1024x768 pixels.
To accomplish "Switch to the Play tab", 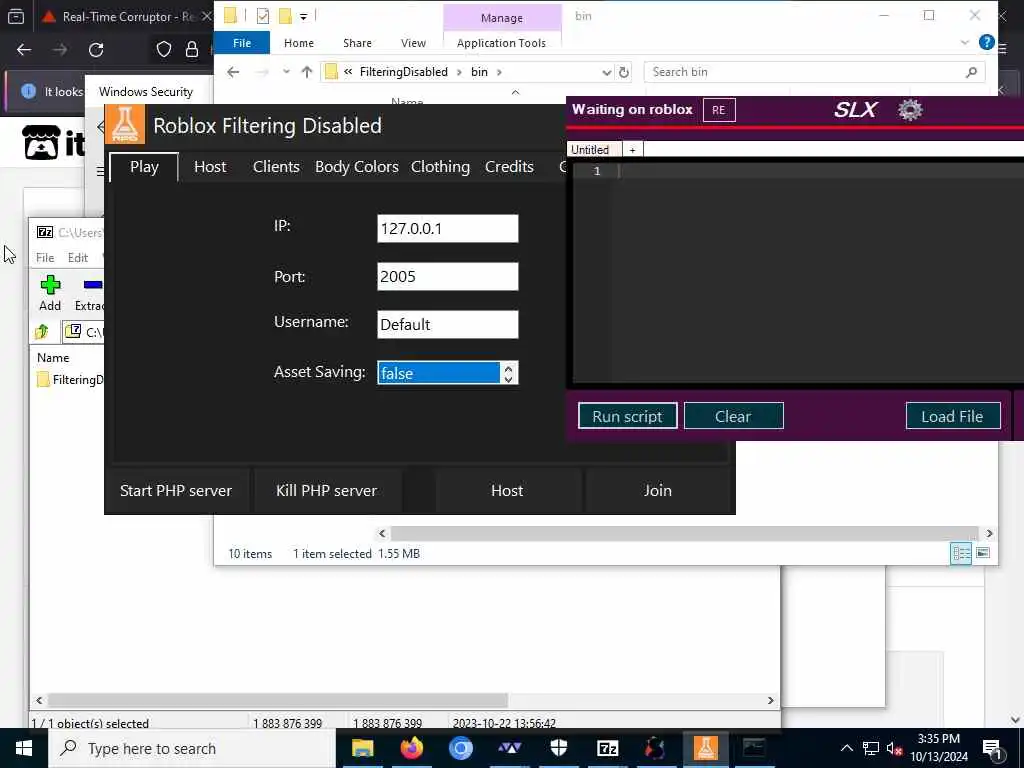I will (x=144, y=167).
